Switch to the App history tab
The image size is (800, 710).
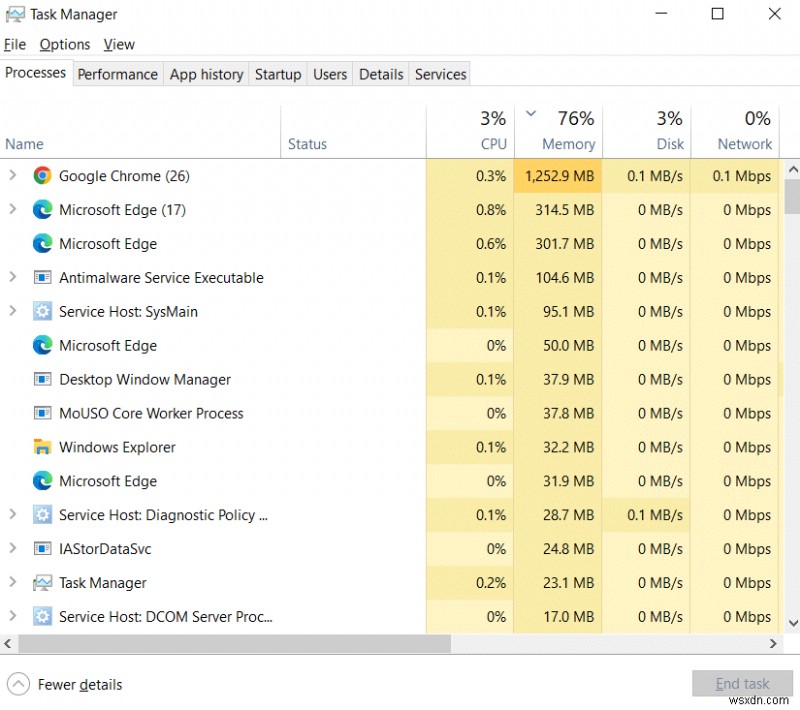pos(206,74)
